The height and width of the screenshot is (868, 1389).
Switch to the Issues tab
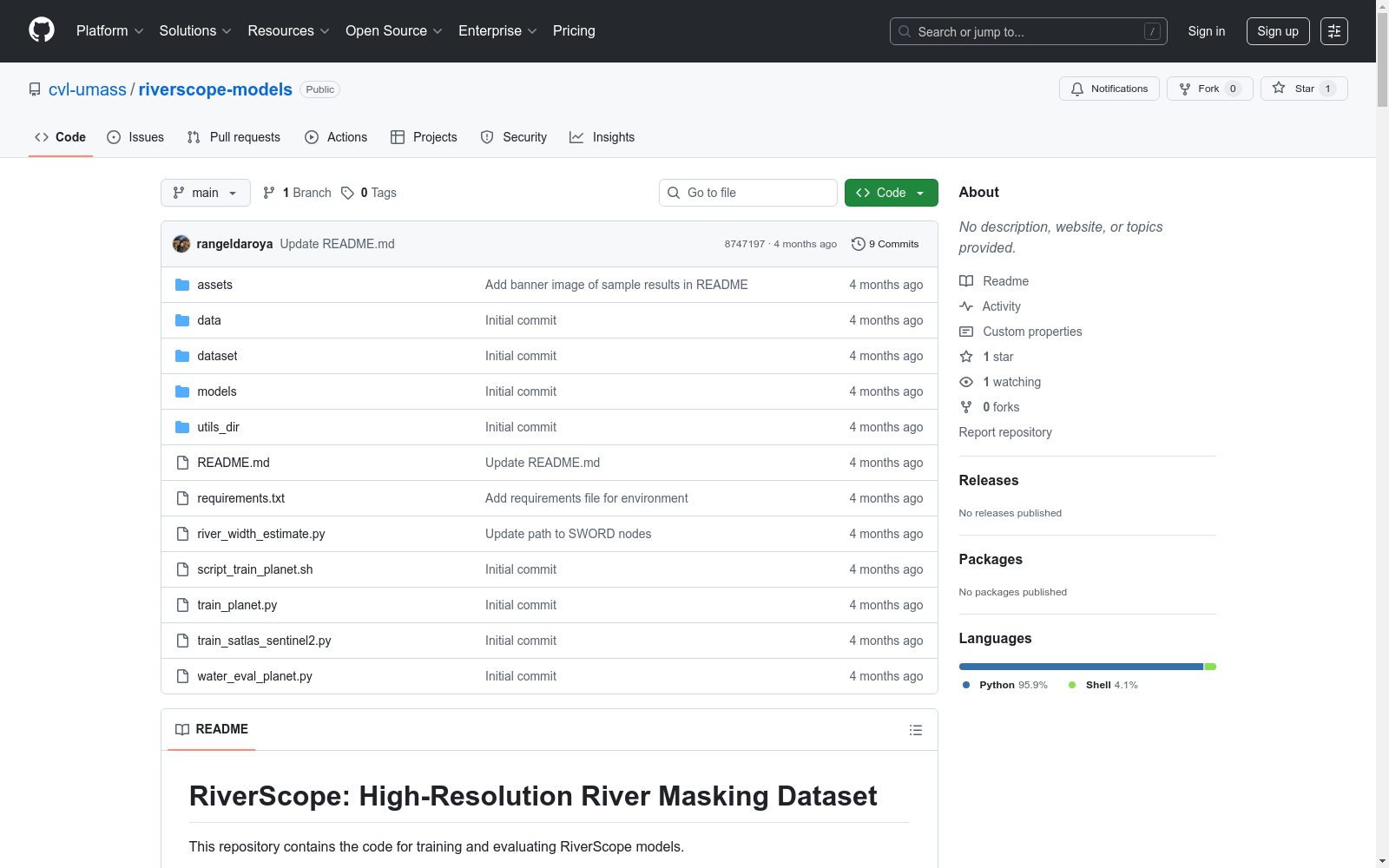[135, 137]
